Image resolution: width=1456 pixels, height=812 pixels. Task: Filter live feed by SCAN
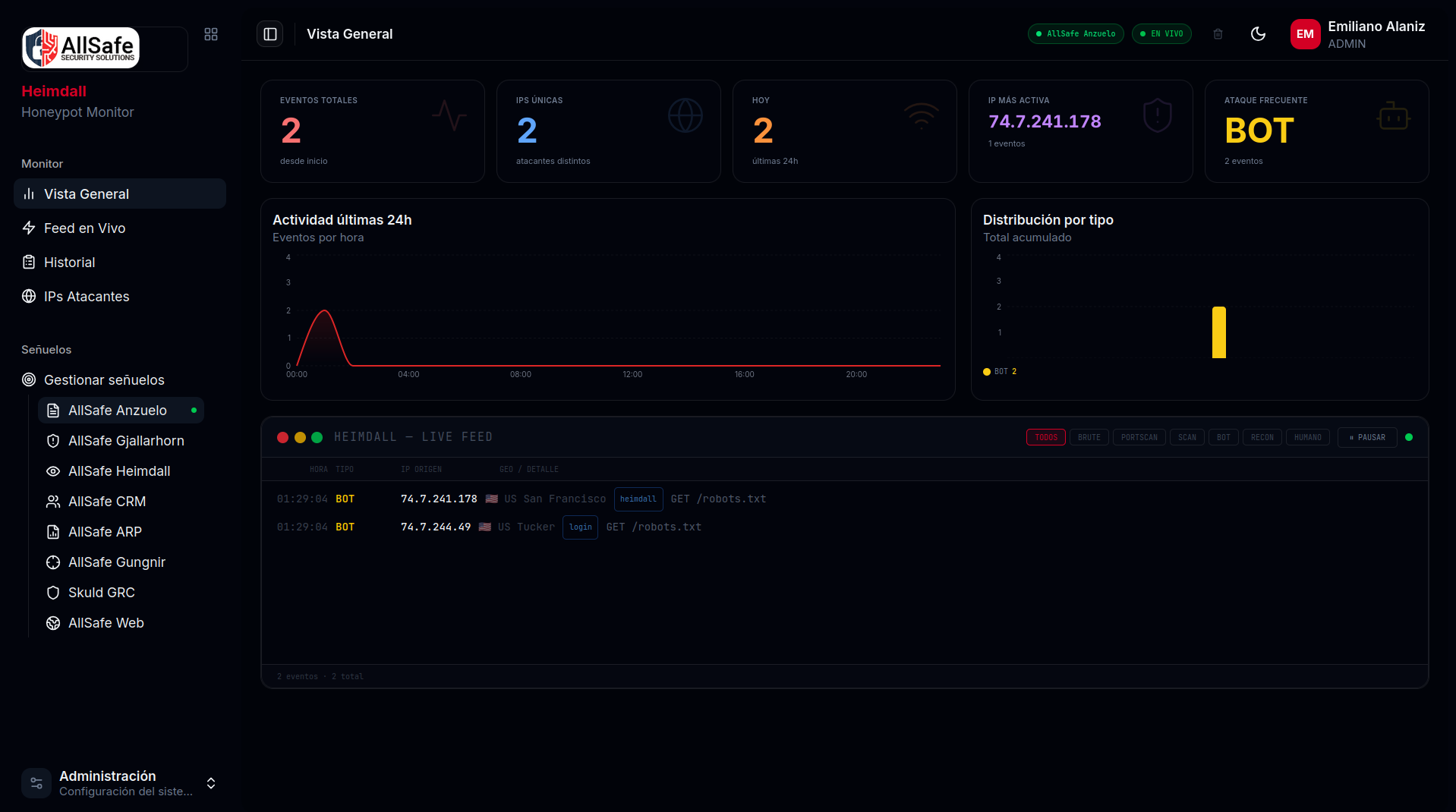1187,437
